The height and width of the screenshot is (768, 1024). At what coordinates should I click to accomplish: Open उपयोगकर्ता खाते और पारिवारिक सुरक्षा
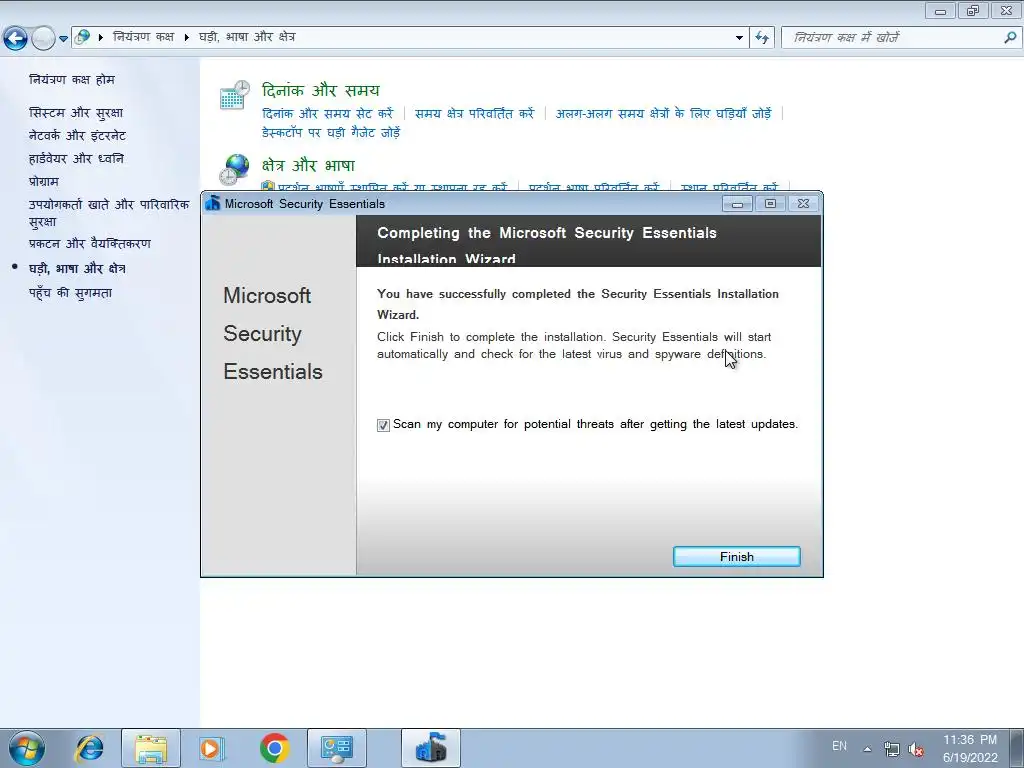(x=108, y=213)
